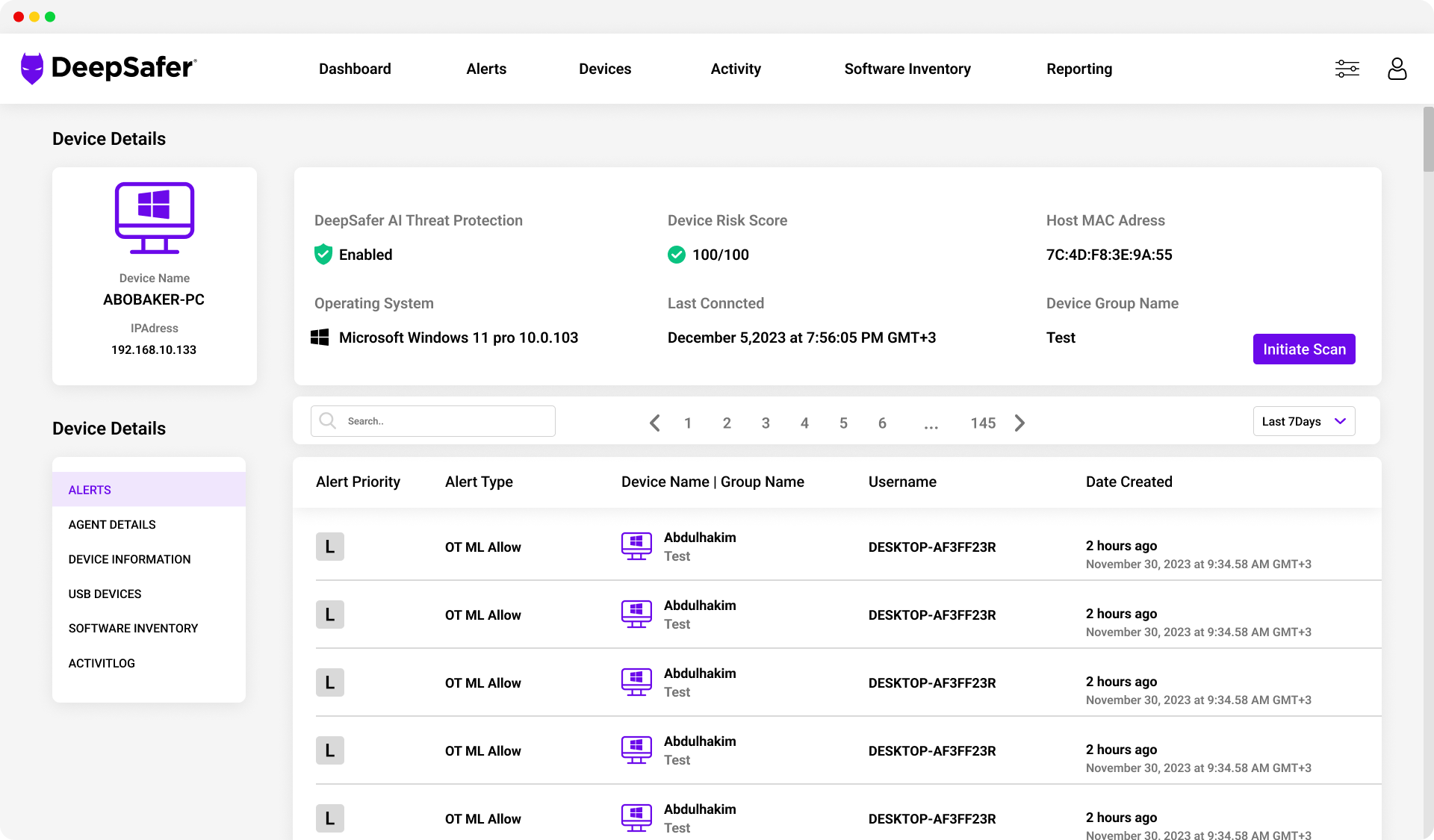The width and height of the screenshot is (1434, 840).
Task: Click the page scrollbar thumb
Action: point(1427,140)
